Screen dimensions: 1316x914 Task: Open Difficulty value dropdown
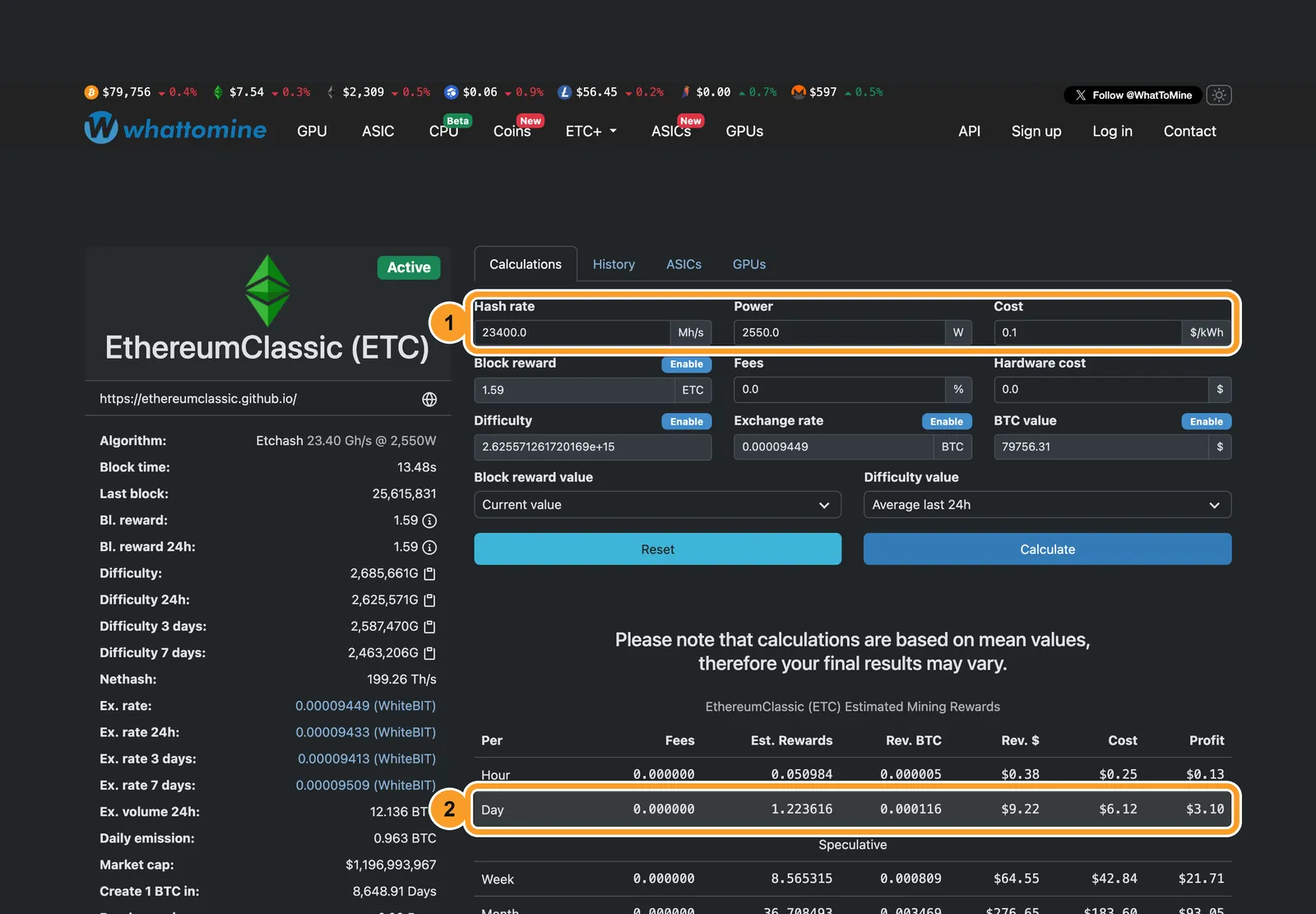pyautogui.click(x=1047, y=504)
